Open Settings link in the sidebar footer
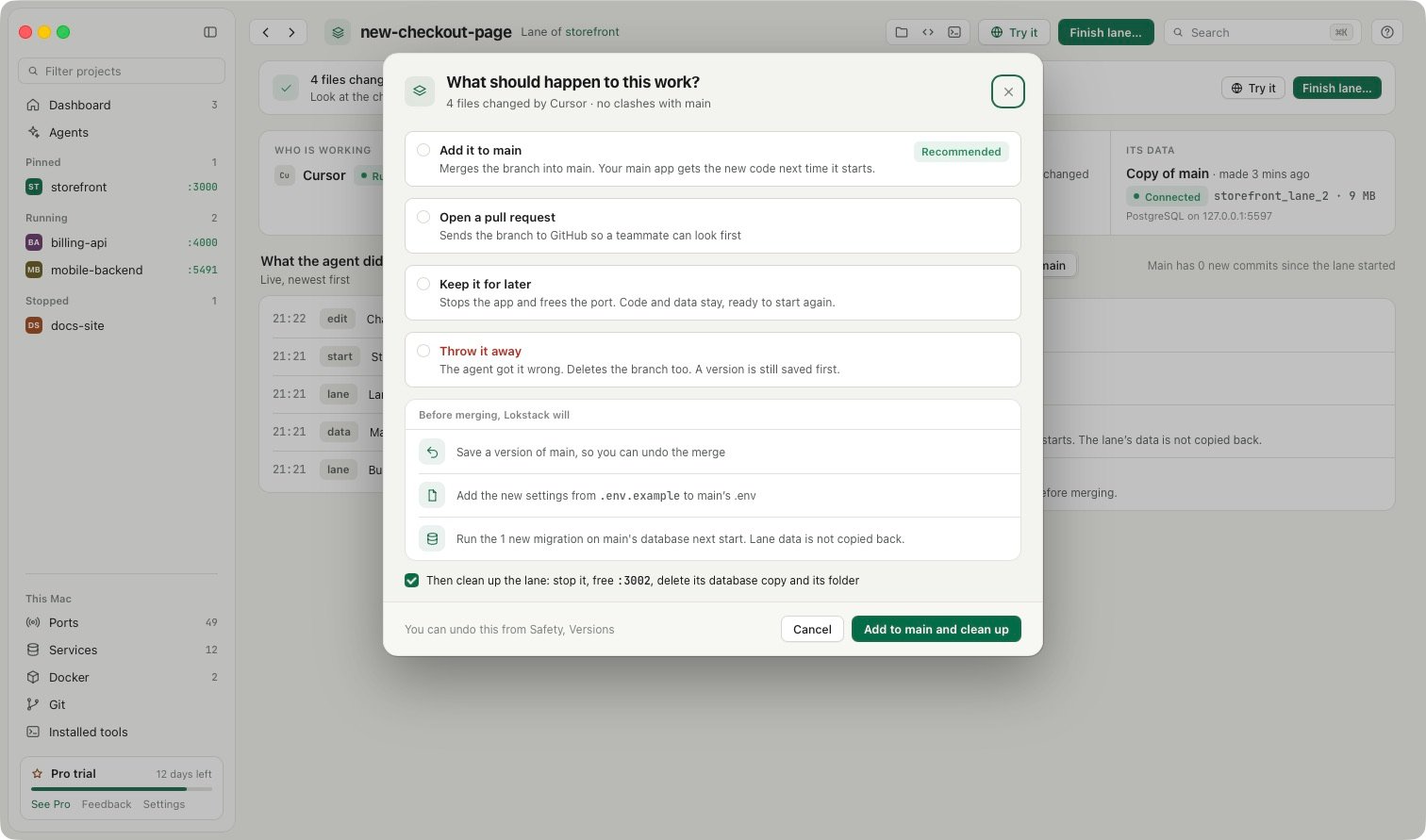This screenshot has height=840, width=1426. coord(164,804)
